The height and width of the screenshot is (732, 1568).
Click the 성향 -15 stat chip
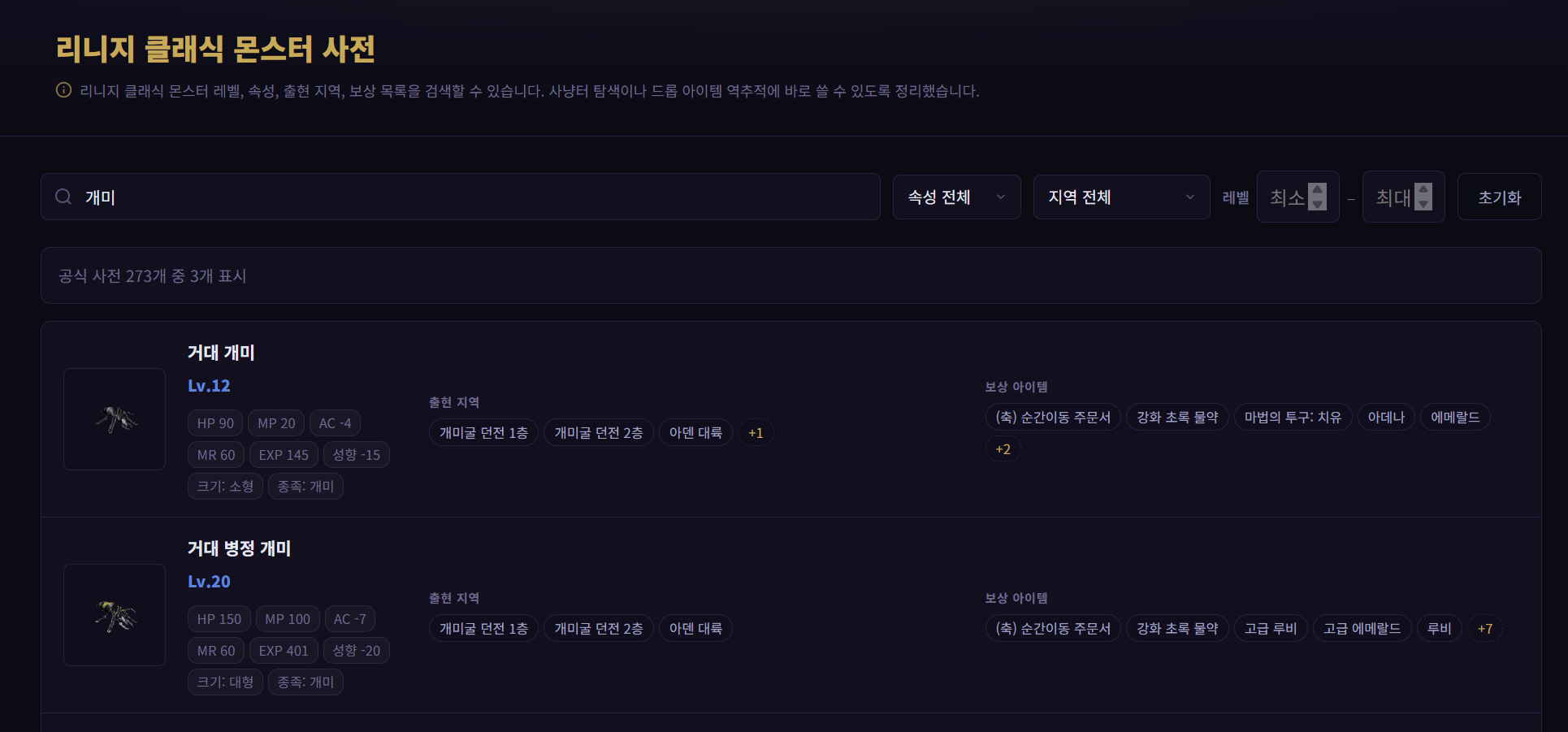coord(356,455)
